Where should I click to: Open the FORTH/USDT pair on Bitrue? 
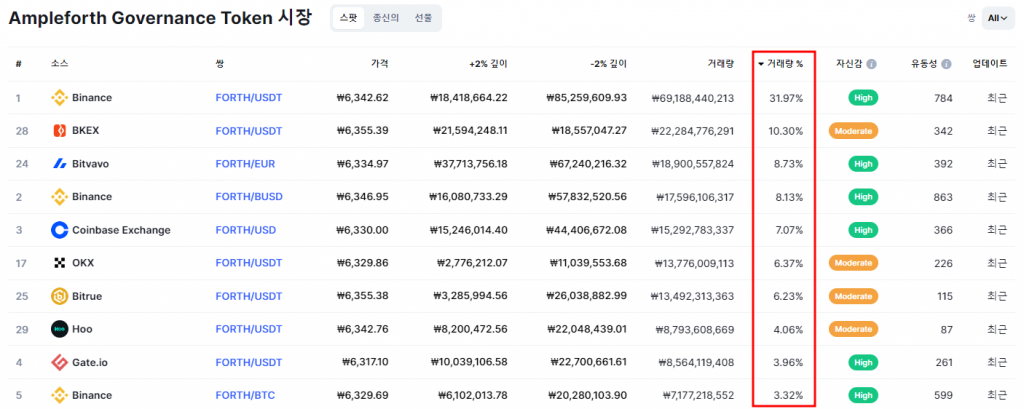click(x=249, y=296)
